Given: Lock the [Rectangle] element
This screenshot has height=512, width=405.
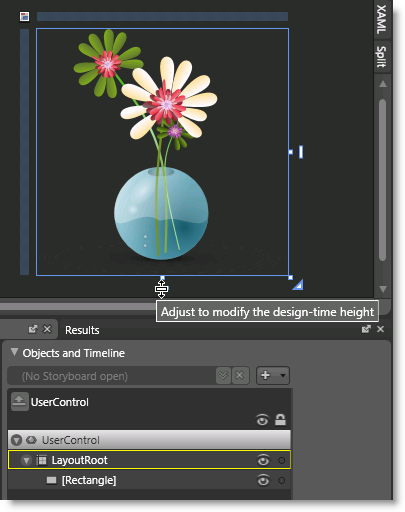Looking at the screenshot, I should [282, 480].
